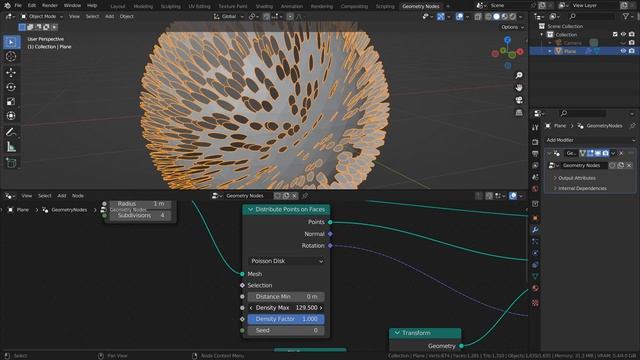Select the Annotate pencil tool

(x=11, y=132)
